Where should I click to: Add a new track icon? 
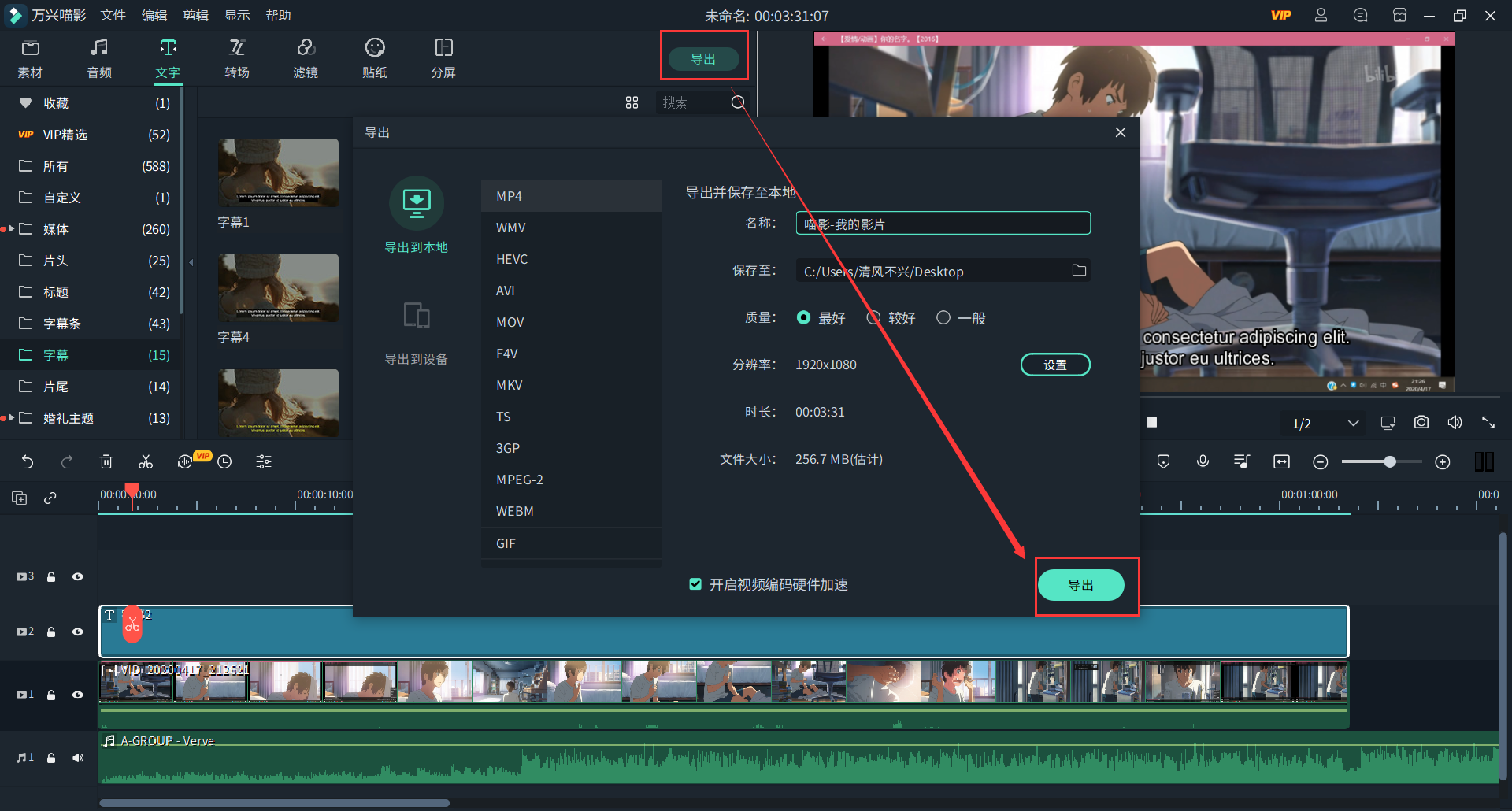pyautogui.click(x=19, y=498)
